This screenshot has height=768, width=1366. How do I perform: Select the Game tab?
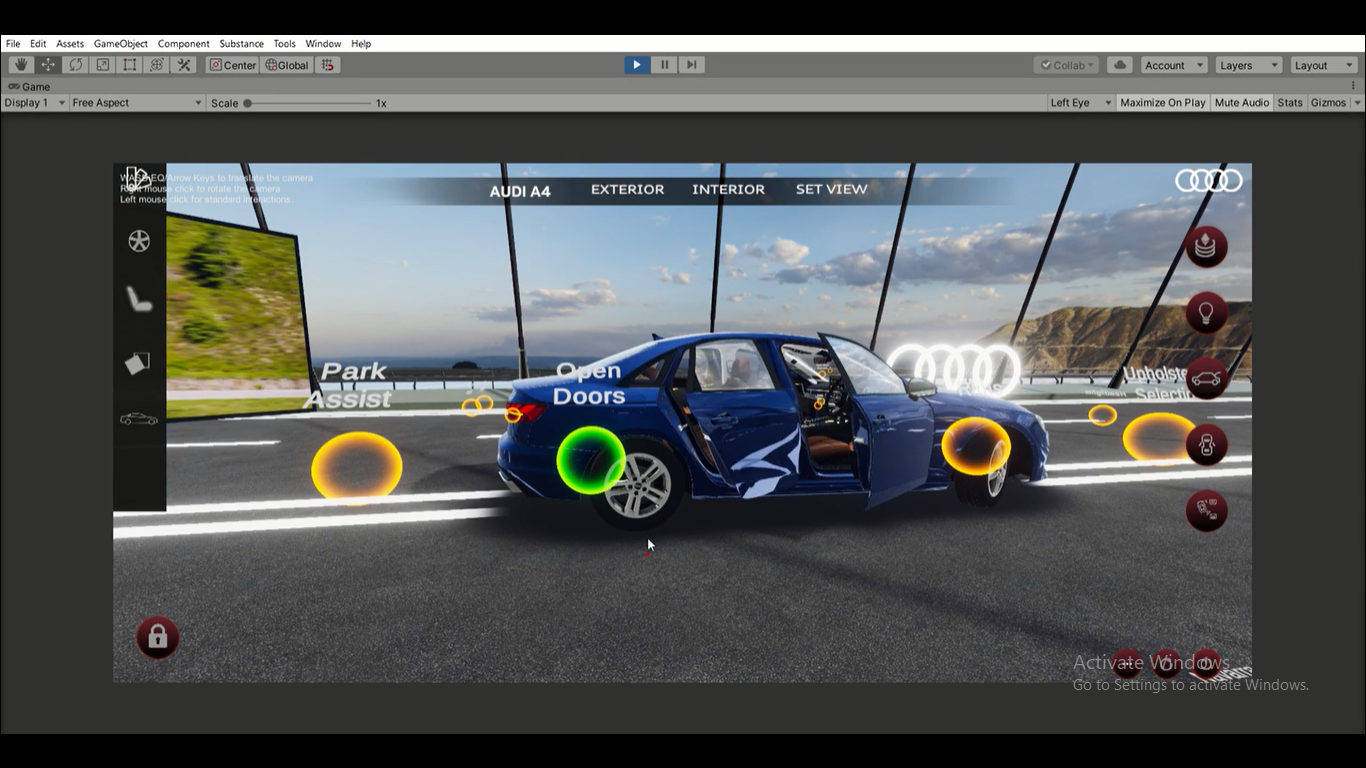(x=30, y=87)
